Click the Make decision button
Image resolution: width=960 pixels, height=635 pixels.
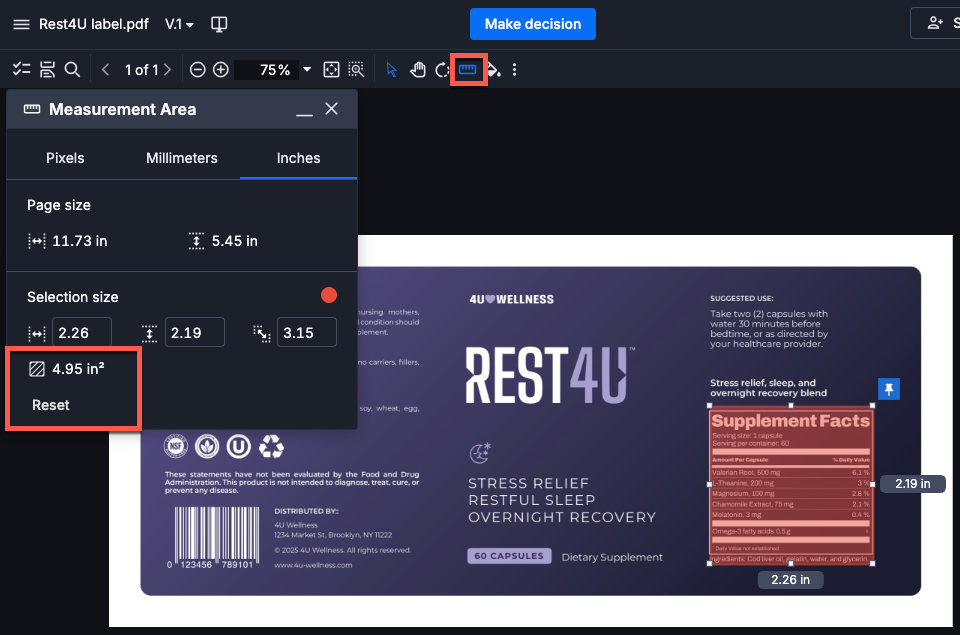[533, 24]
